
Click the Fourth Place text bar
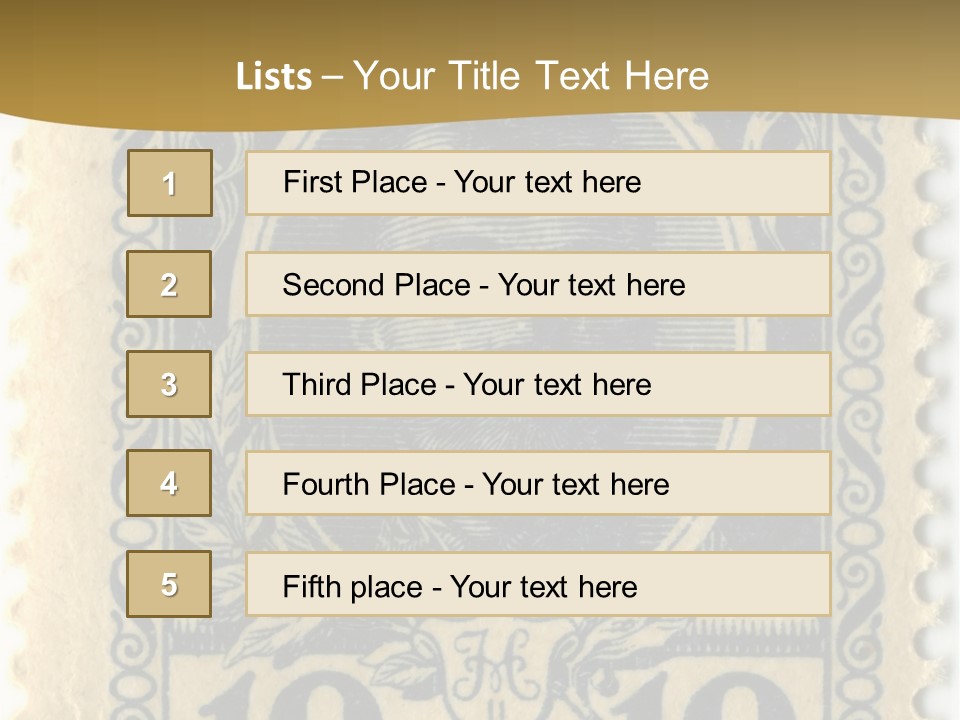tap(538, 483)
